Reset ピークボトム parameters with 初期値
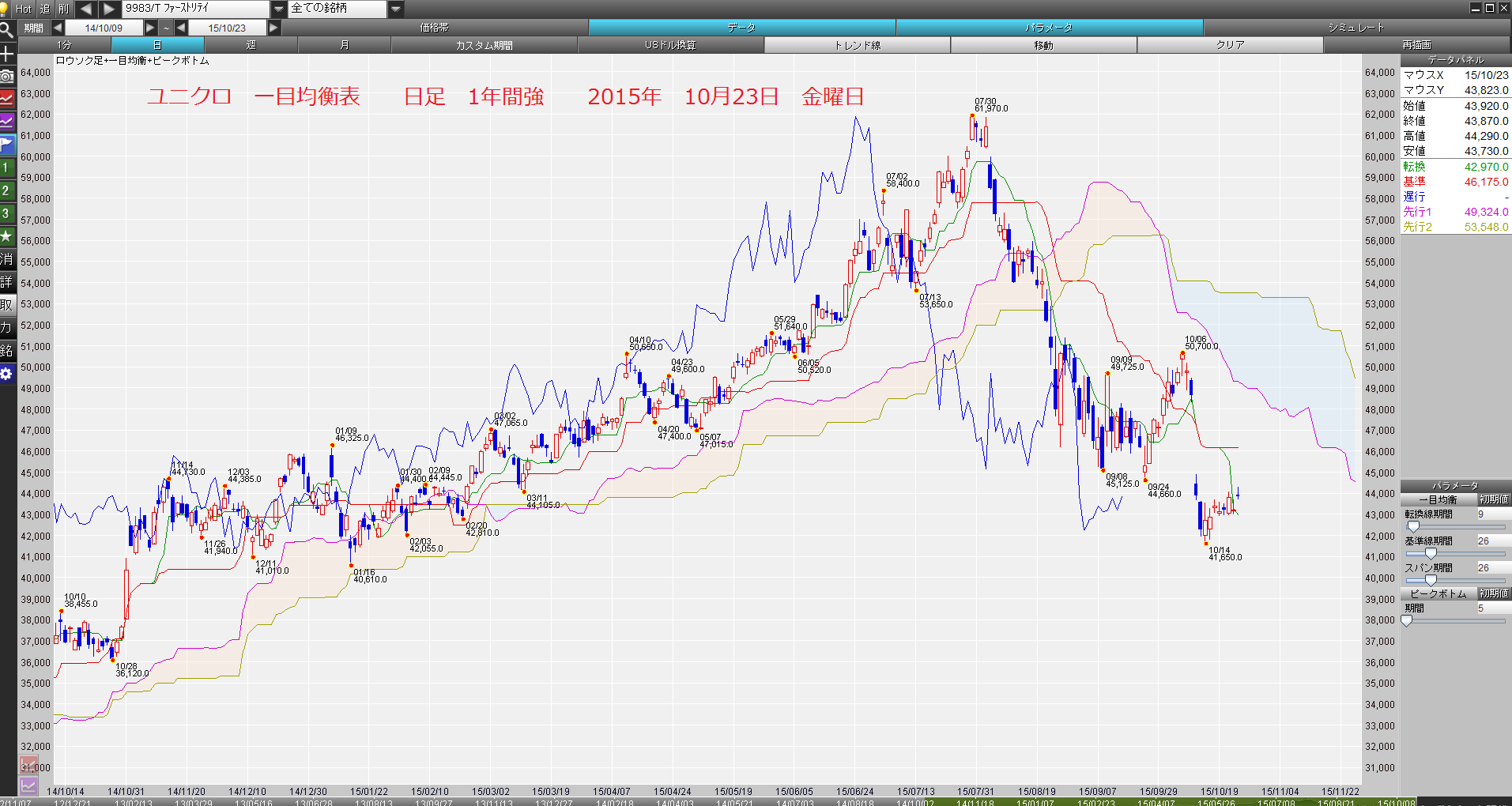1512x806 pixels. point(1494,593)
